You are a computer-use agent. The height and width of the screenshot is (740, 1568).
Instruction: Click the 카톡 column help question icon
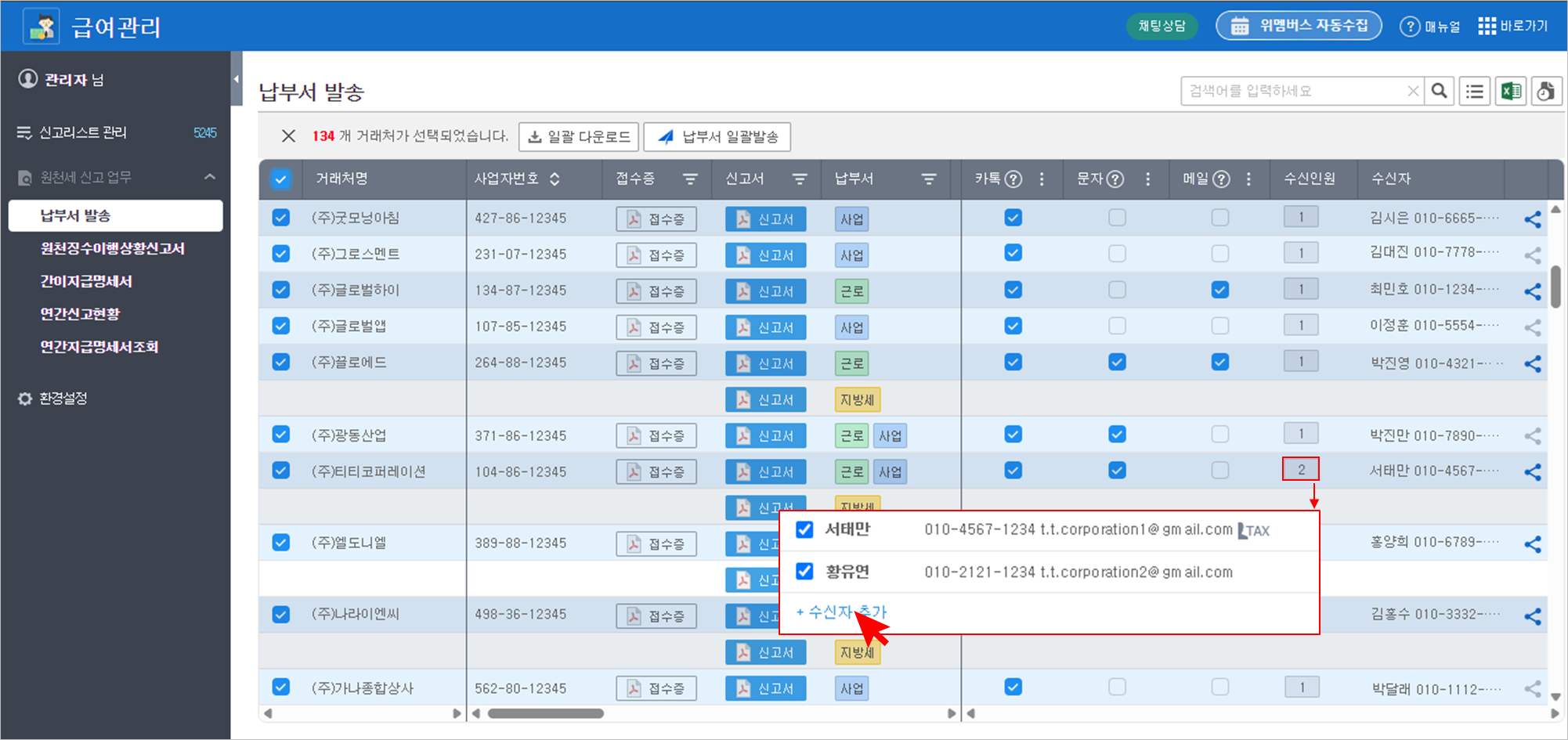1013,179
